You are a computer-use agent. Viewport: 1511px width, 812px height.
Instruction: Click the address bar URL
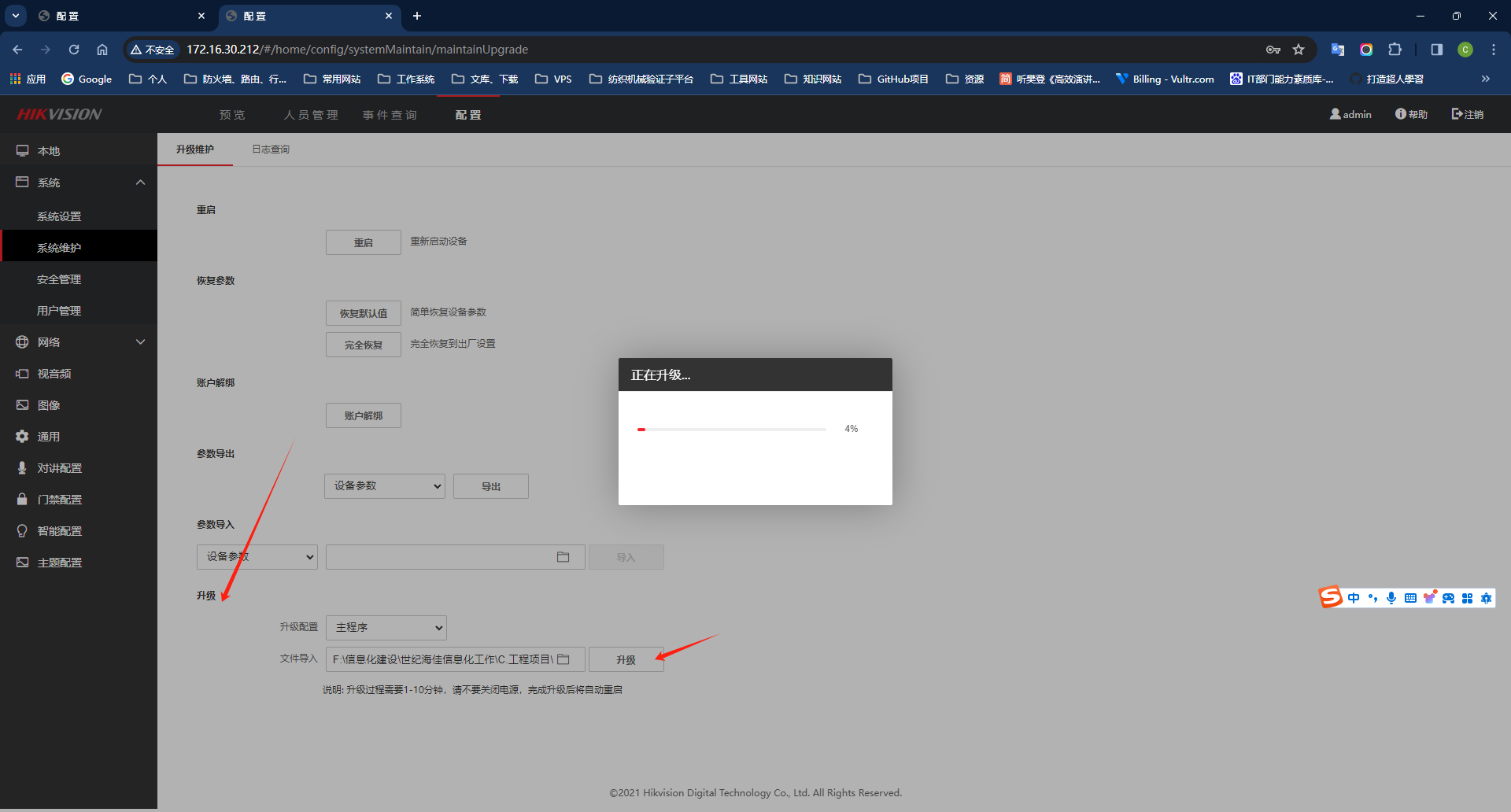(x=357, y=50)
